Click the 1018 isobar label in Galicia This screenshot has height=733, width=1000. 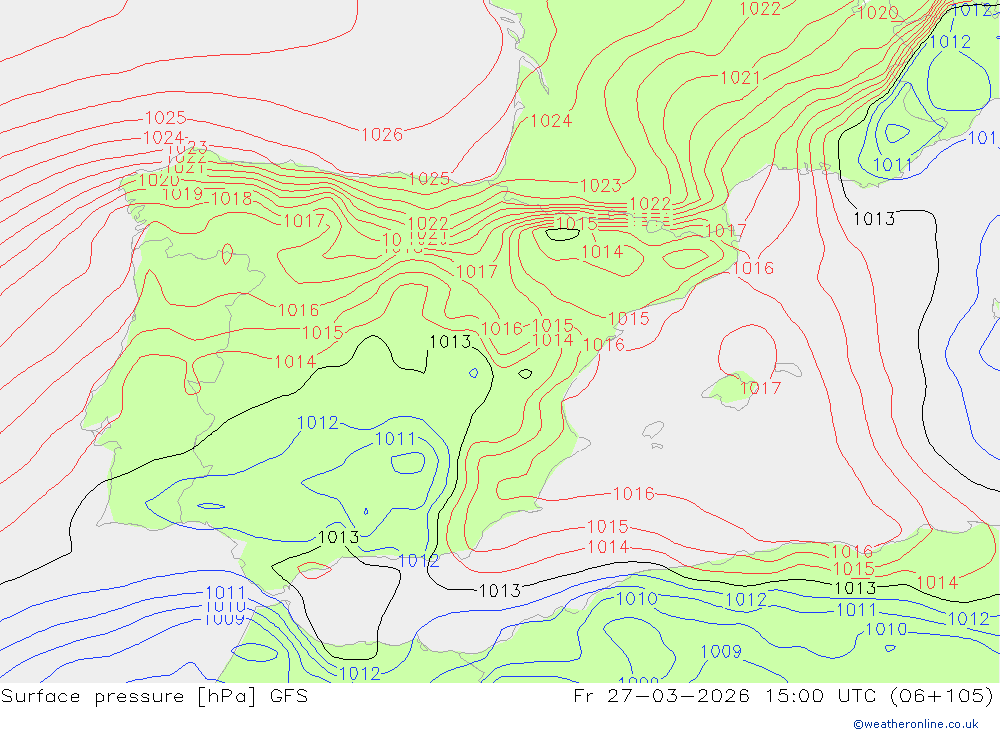(232, 198)
